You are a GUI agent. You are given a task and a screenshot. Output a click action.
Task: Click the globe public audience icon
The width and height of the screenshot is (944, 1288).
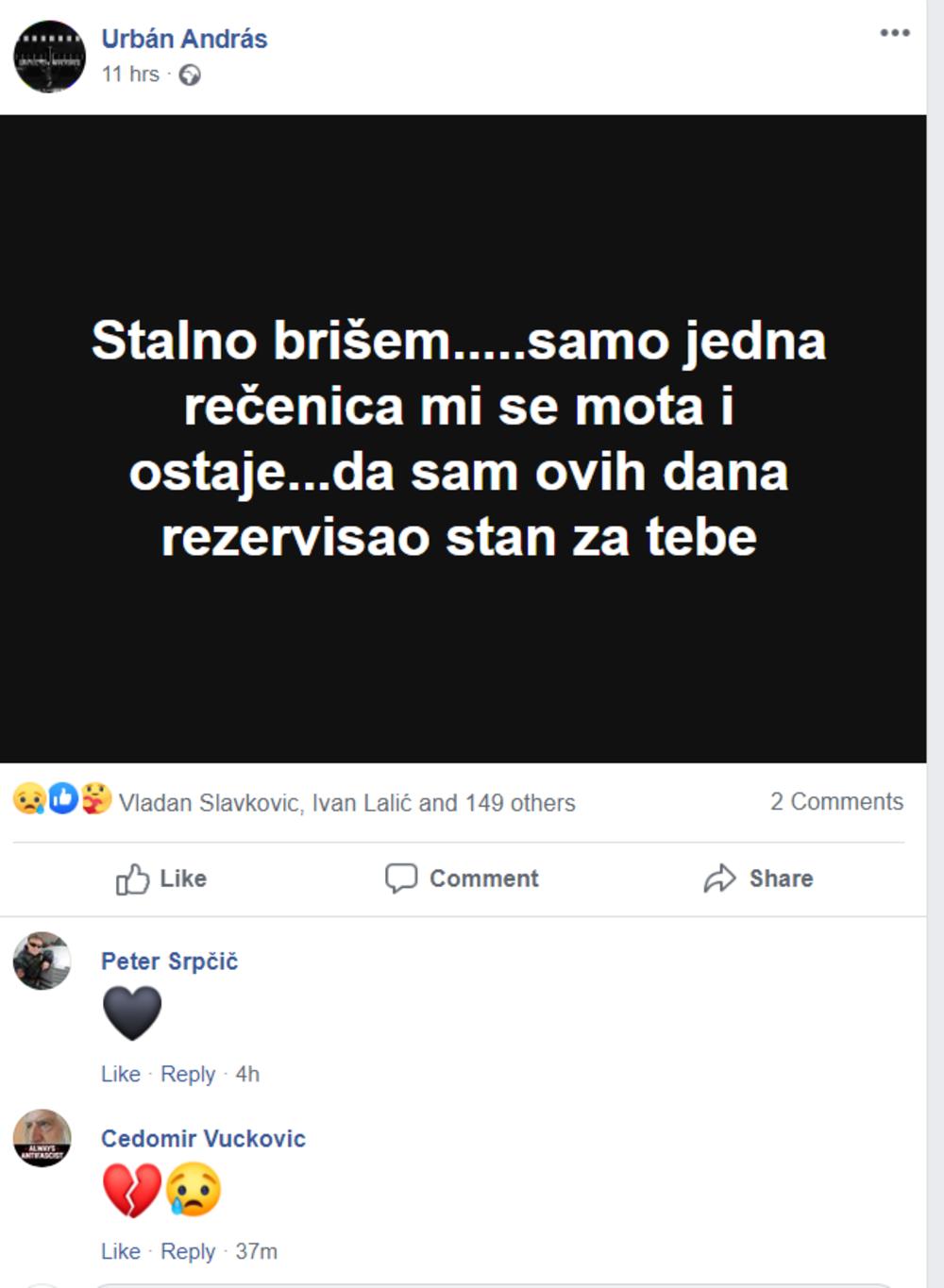[190, 75]
